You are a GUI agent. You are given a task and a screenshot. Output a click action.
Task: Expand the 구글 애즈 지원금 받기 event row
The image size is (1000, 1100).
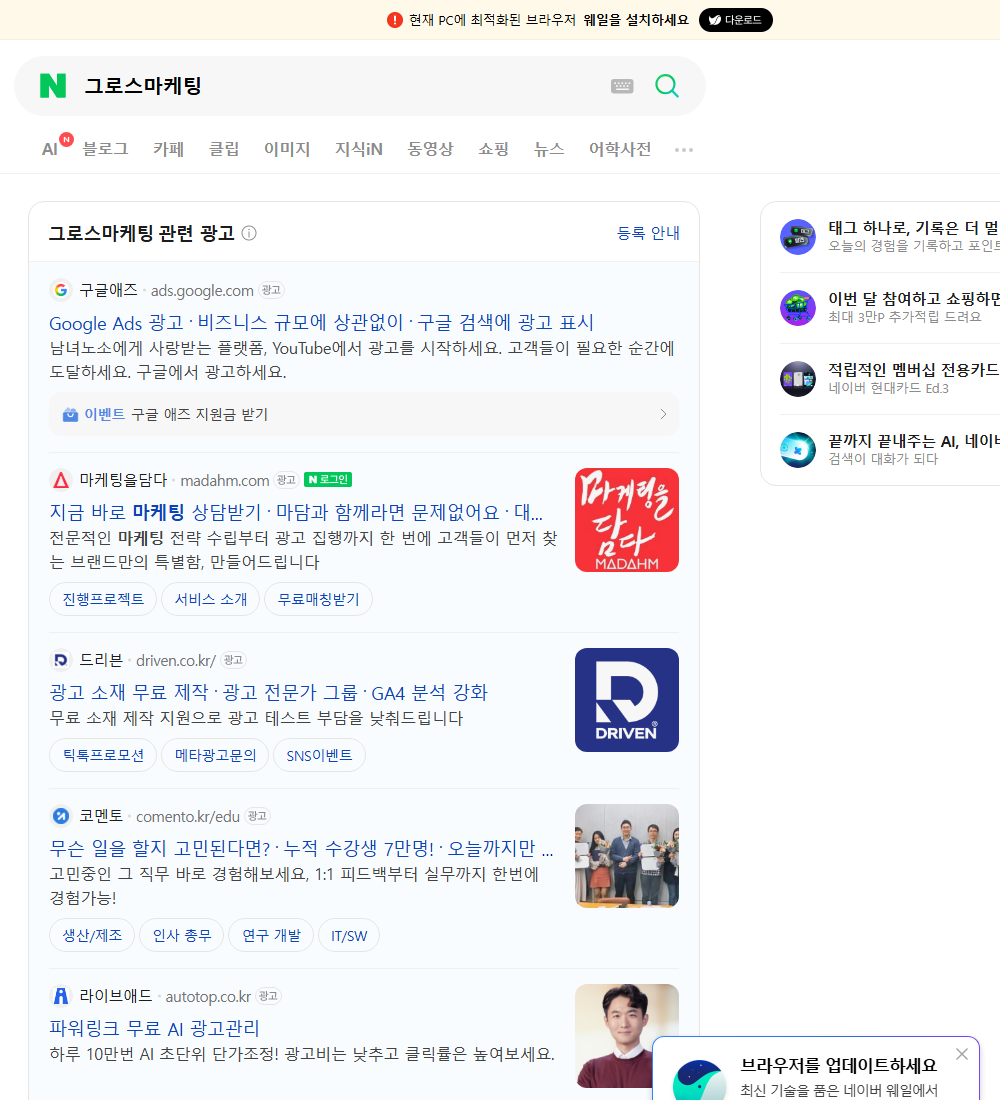tap(364, 415)
